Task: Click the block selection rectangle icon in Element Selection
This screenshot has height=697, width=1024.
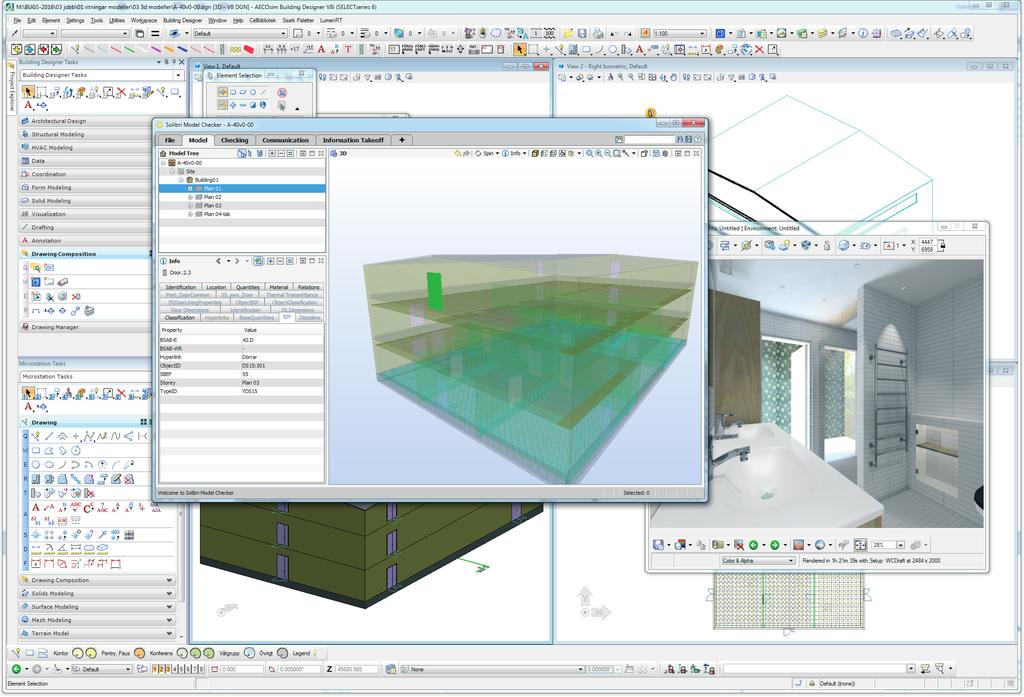Action: pyautogui.click(x=232, y=93)
